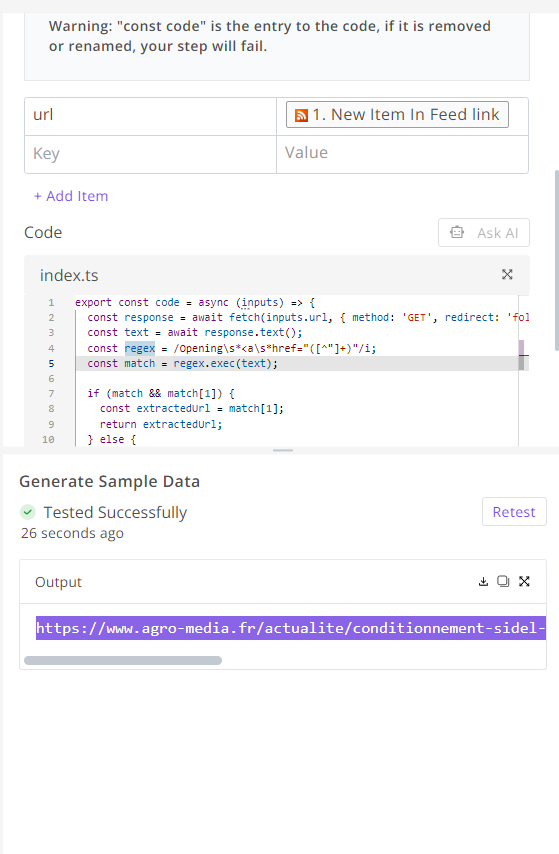Click the empty Value input field
The image size is (559, 854).
(402, 154)
